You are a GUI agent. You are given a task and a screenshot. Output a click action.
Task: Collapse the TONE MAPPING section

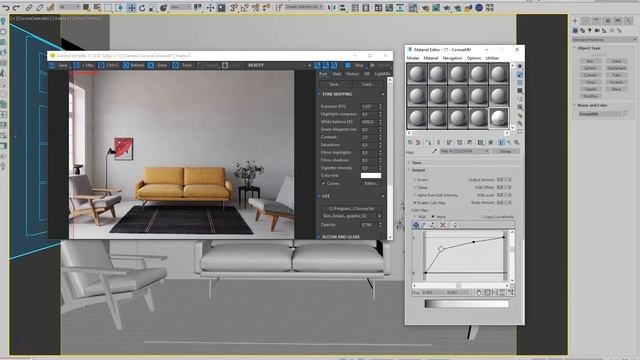[x=319, y=94]
